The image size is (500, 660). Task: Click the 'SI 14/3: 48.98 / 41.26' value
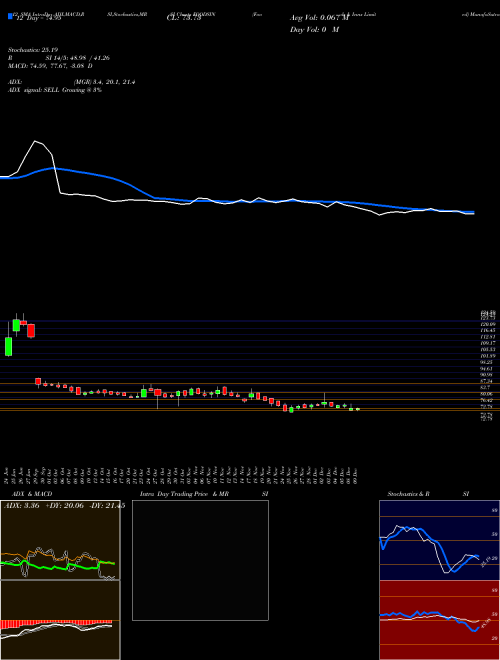78,58
